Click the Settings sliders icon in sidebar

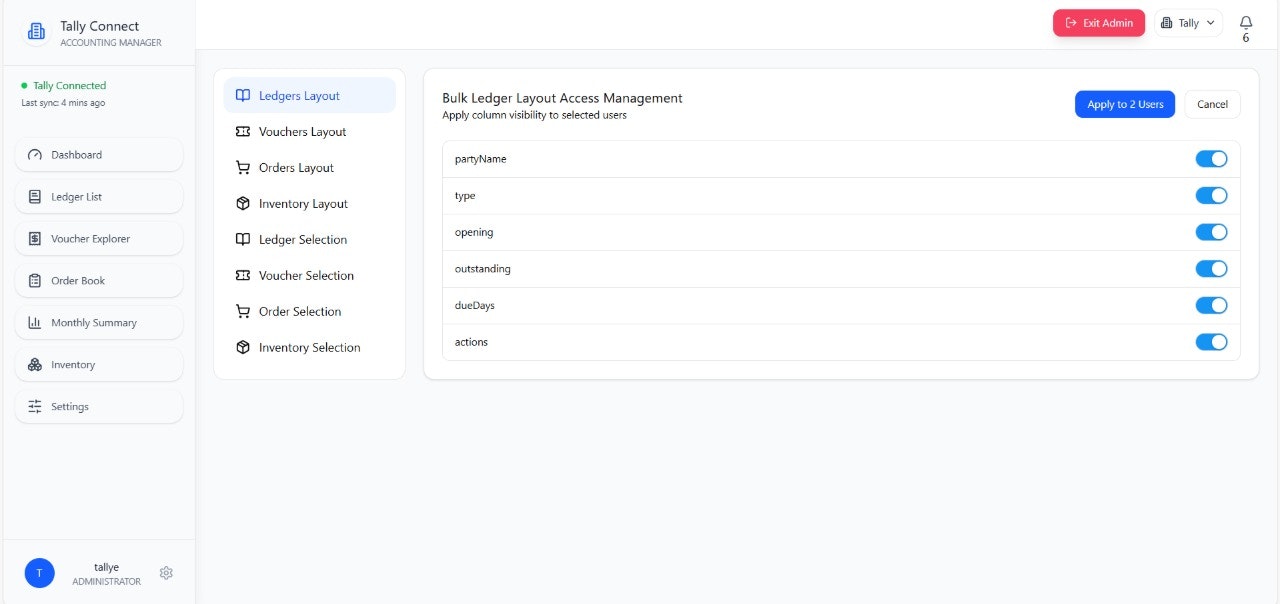click(x=35, y=407)
